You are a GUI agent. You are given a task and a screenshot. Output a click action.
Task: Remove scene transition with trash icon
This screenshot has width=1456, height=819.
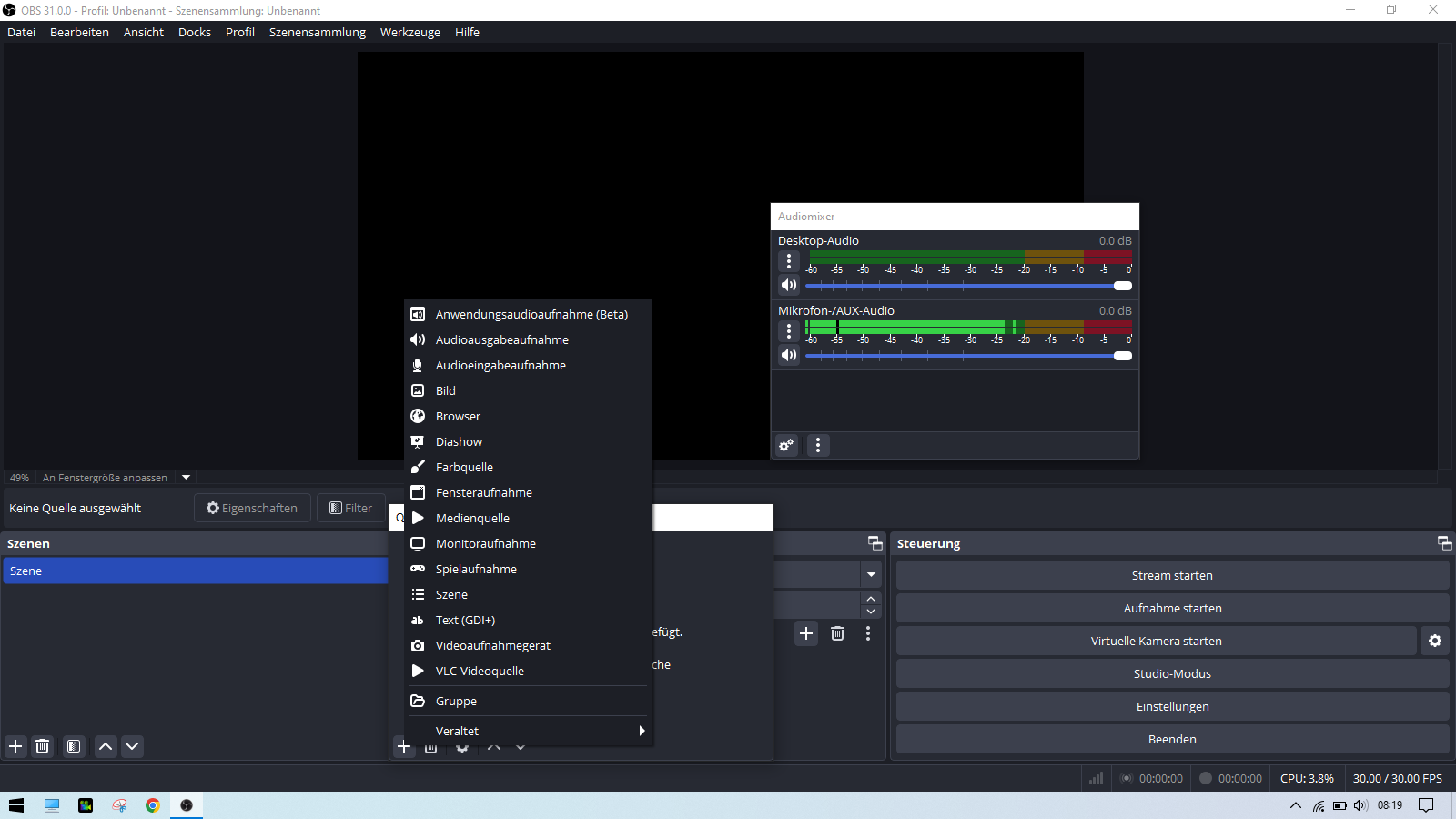[x=837, y=633]
